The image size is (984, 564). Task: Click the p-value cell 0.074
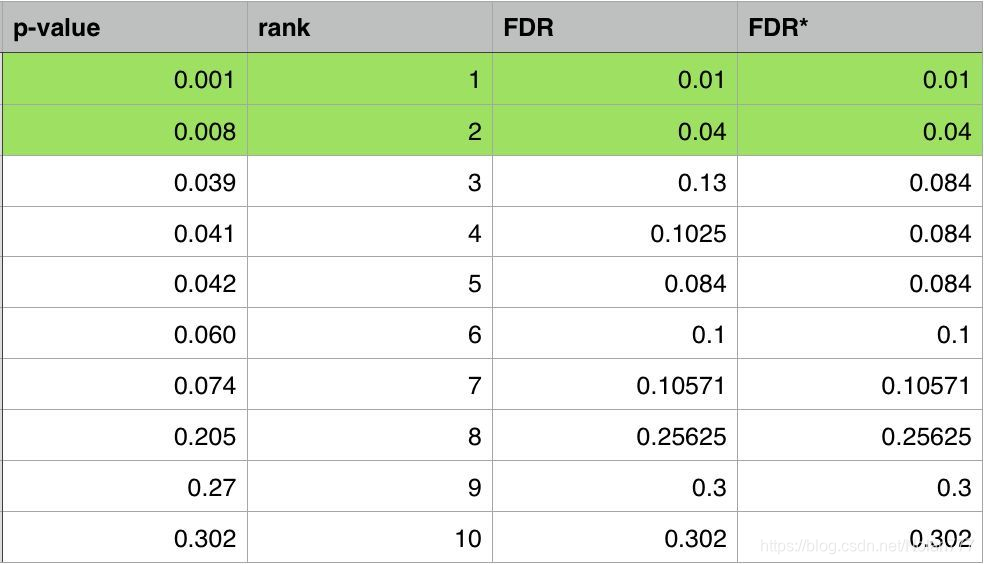pyautogui.click(x=125, y=385)
